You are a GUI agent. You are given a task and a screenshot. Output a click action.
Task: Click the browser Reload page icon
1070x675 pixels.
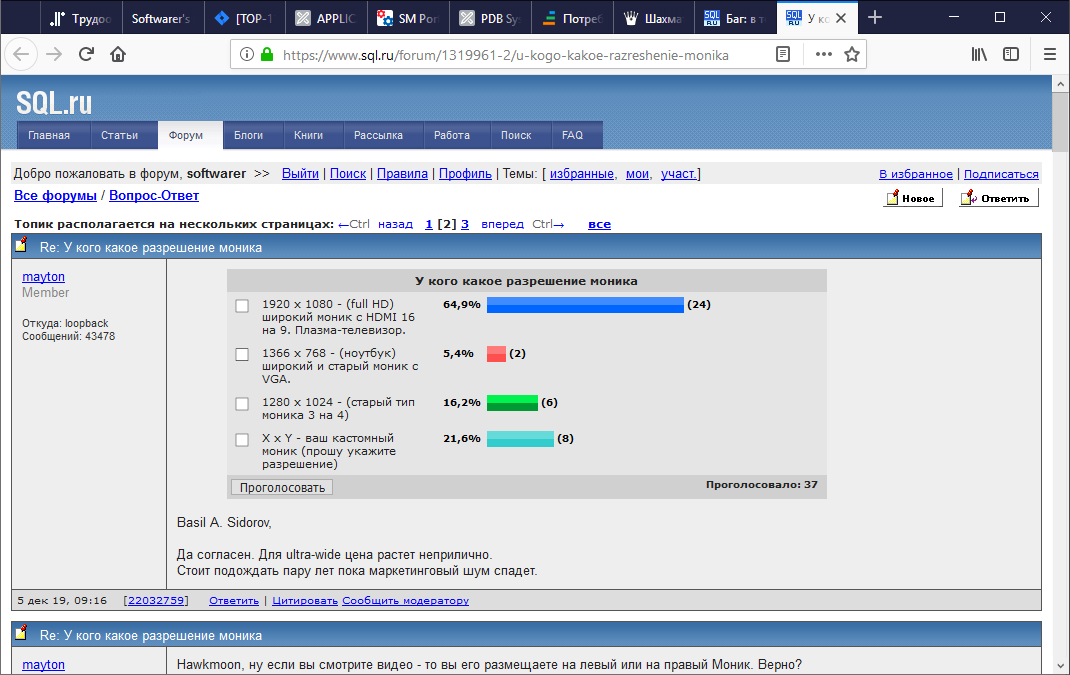point(86,54)
